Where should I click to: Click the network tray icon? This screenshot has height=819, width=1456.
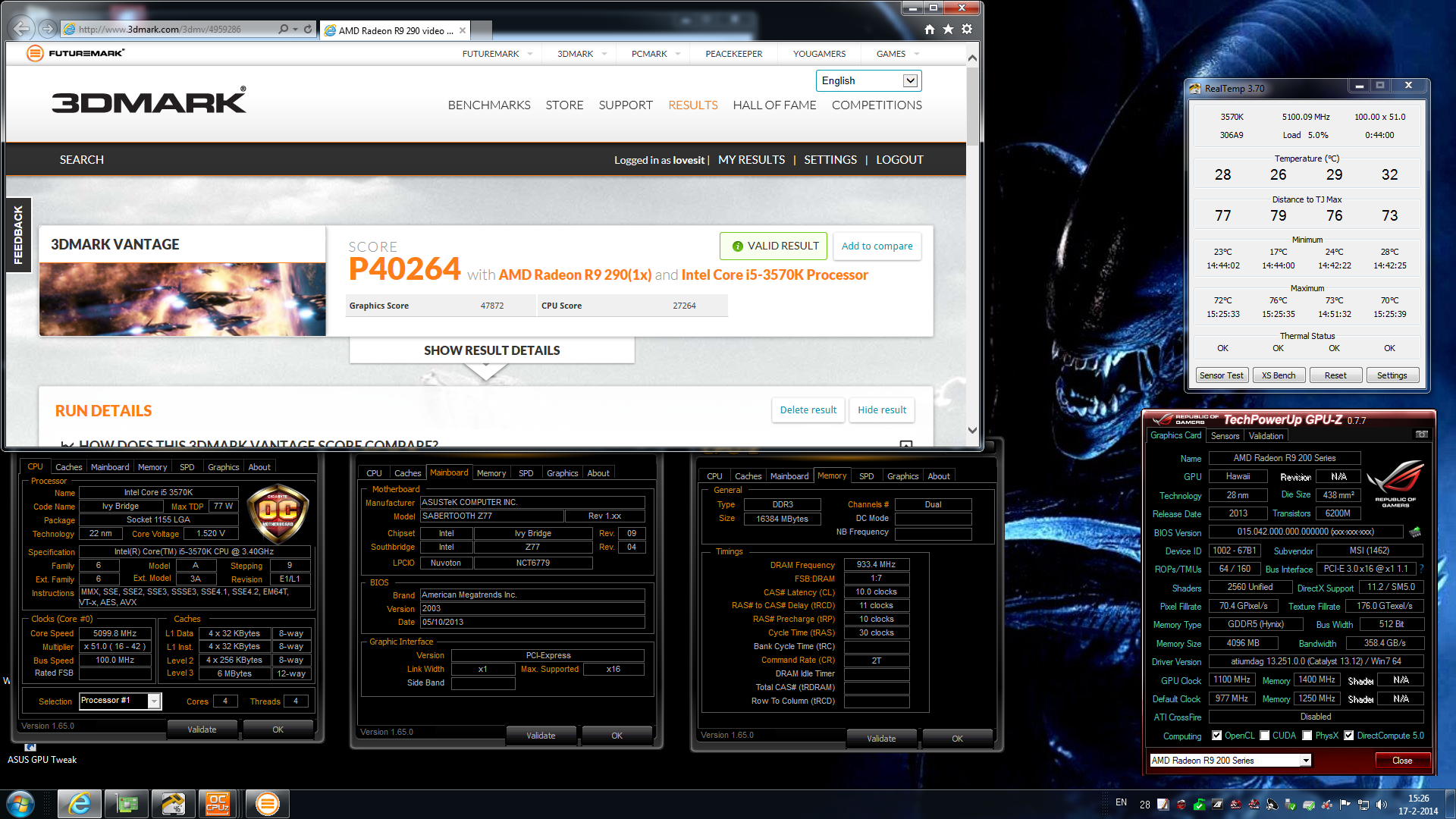click(x=1363, y=805)
